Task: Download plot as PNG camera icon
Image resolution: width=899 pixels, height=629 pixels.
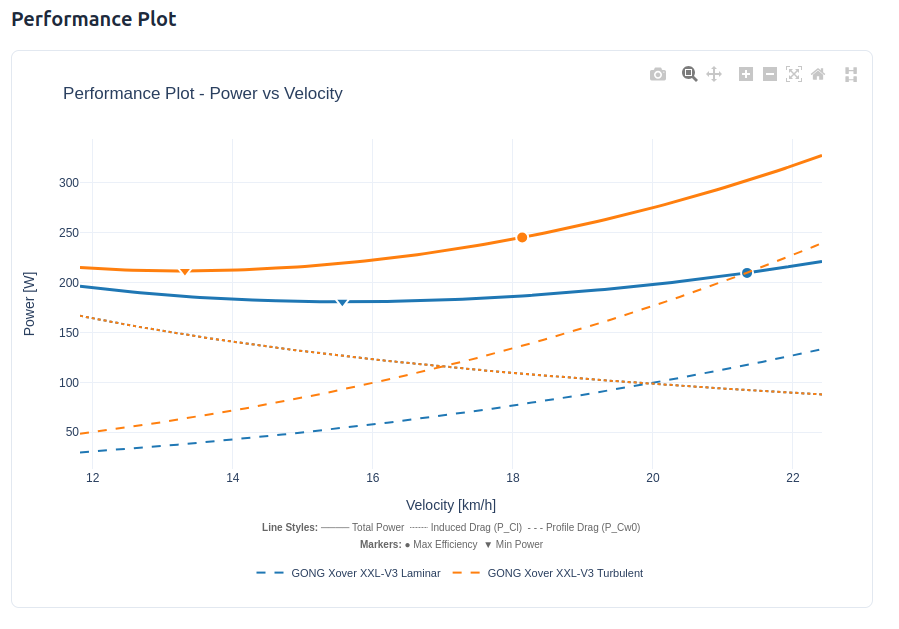Action: pos(657,74)
